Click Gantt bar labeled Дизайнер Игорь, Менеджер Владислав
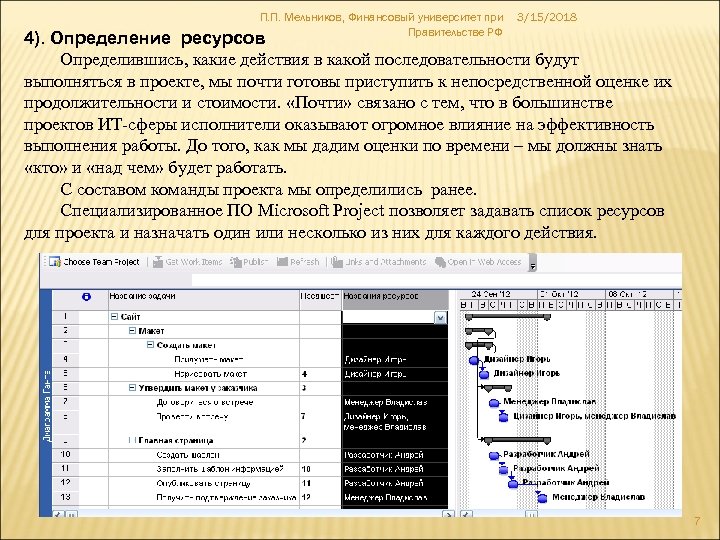Image resolution: width=720 pixels, height=540 pixels. tap(504, 417)
